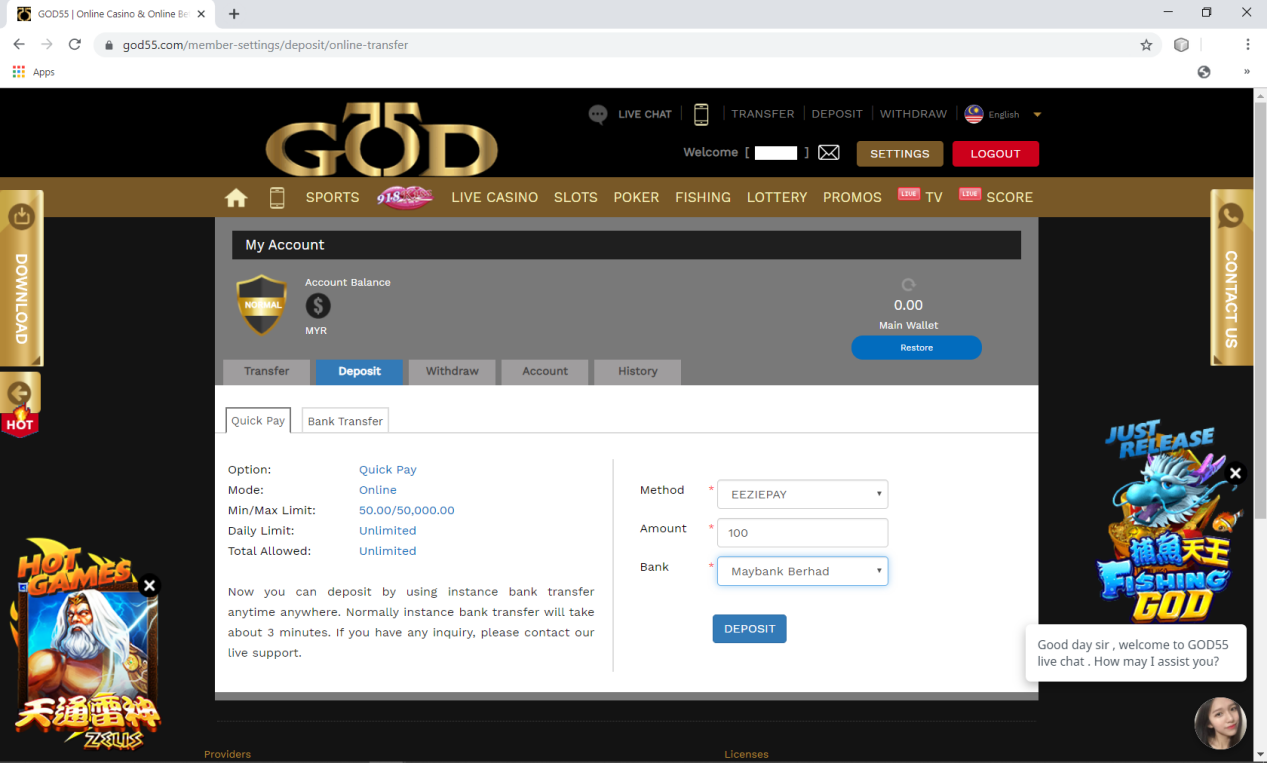Click the GOD55 logo
The image size is (1267, 763).
pyautogui.click(x=381, y=139)
